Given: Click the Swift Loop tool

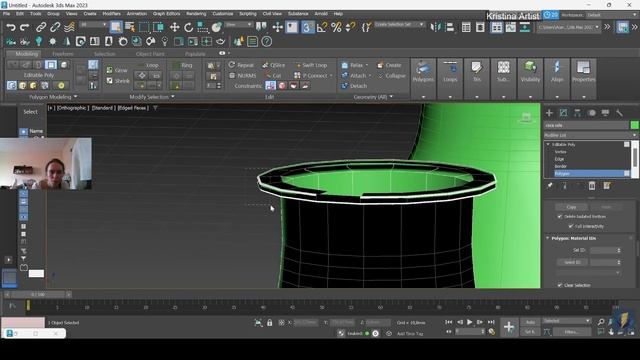Looking at the screenshot, I should coord(311,65).
